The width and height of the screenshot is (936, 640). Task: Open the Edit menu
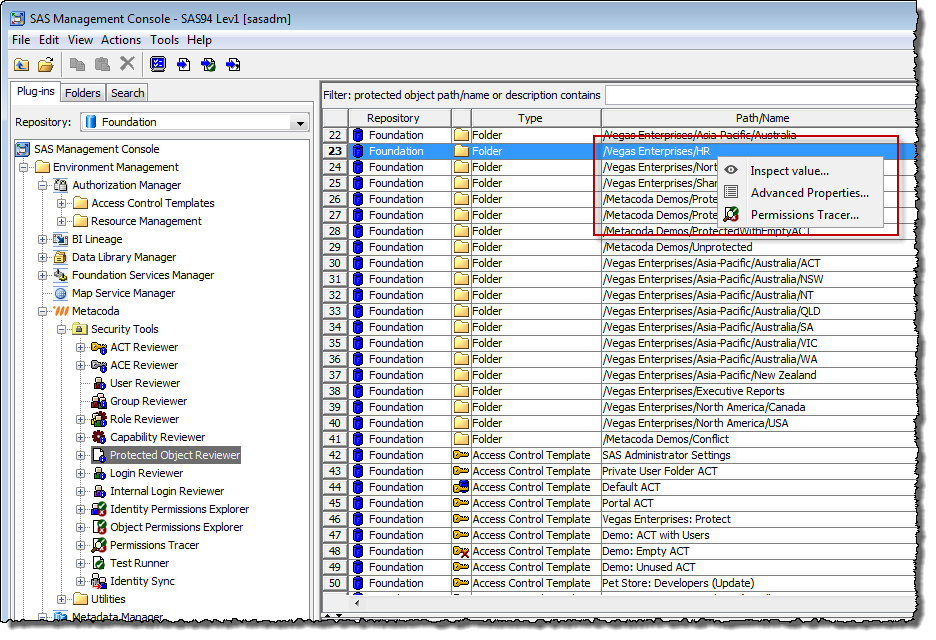[x=49, y=40]
